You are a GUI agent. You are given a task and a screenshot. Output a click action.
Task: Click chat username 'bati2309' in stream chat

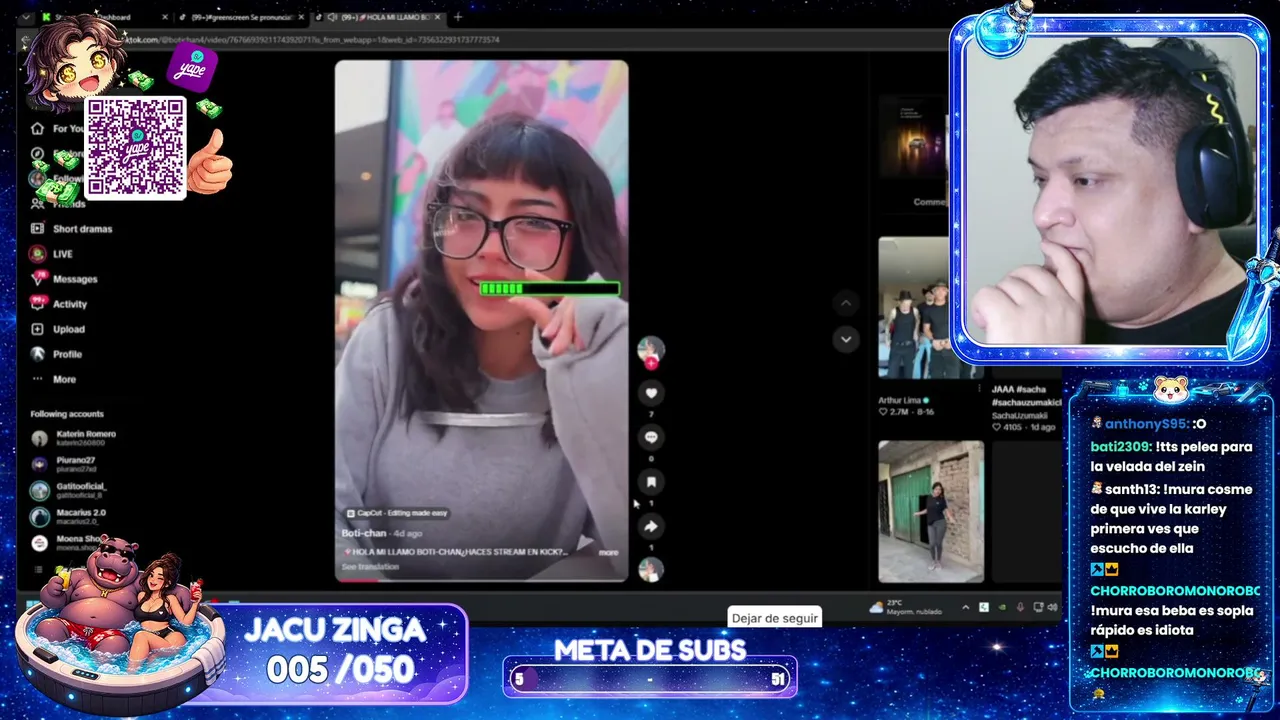1121,446
